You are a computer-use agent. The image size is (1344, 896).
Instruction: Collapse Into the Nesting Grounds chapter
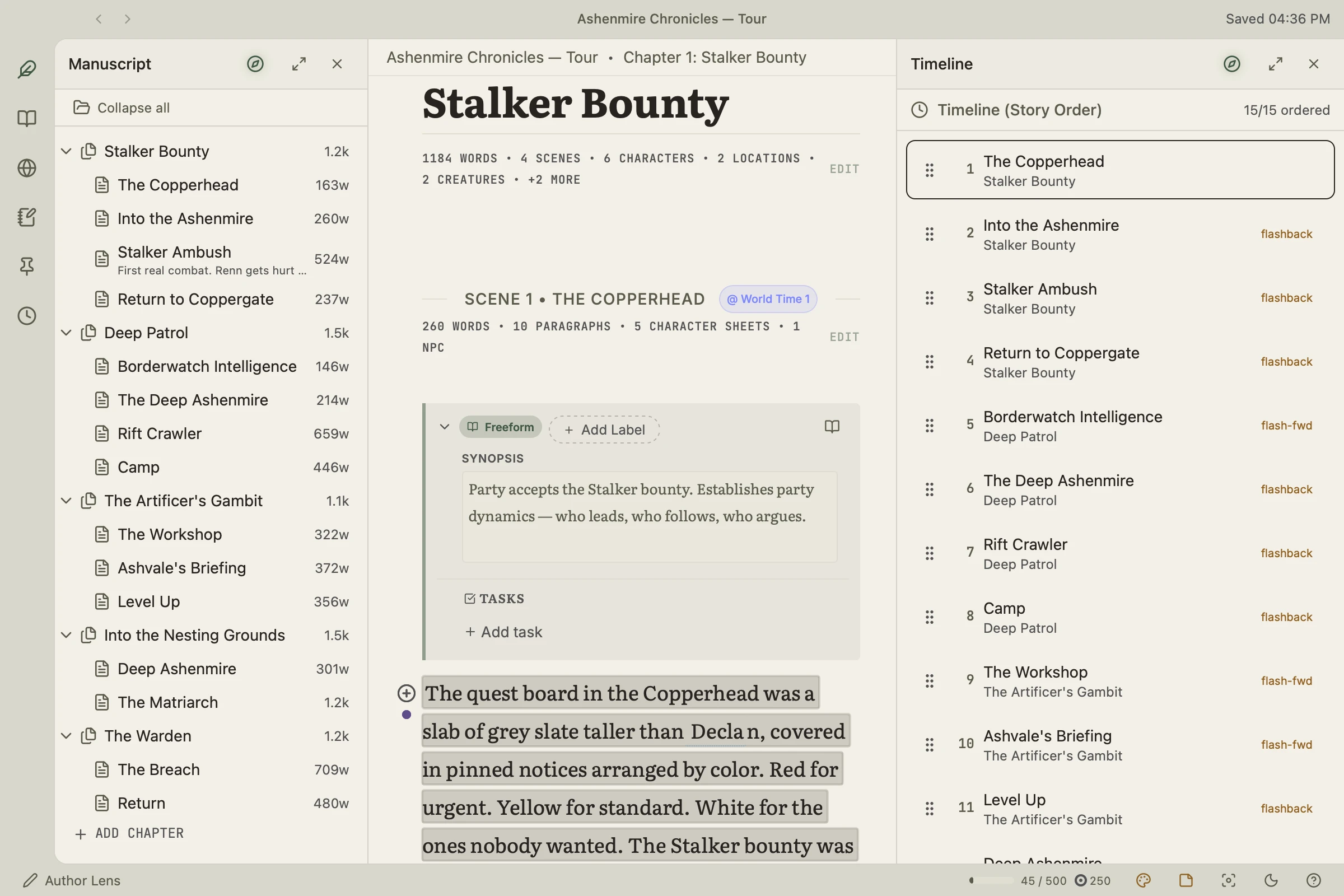pos(66,636)
